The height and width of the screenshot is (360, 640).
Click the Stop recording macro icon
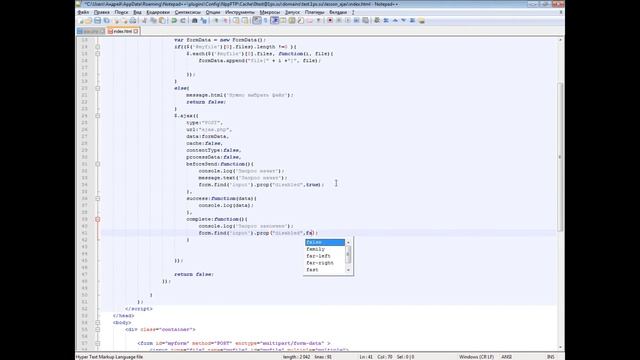339,20
